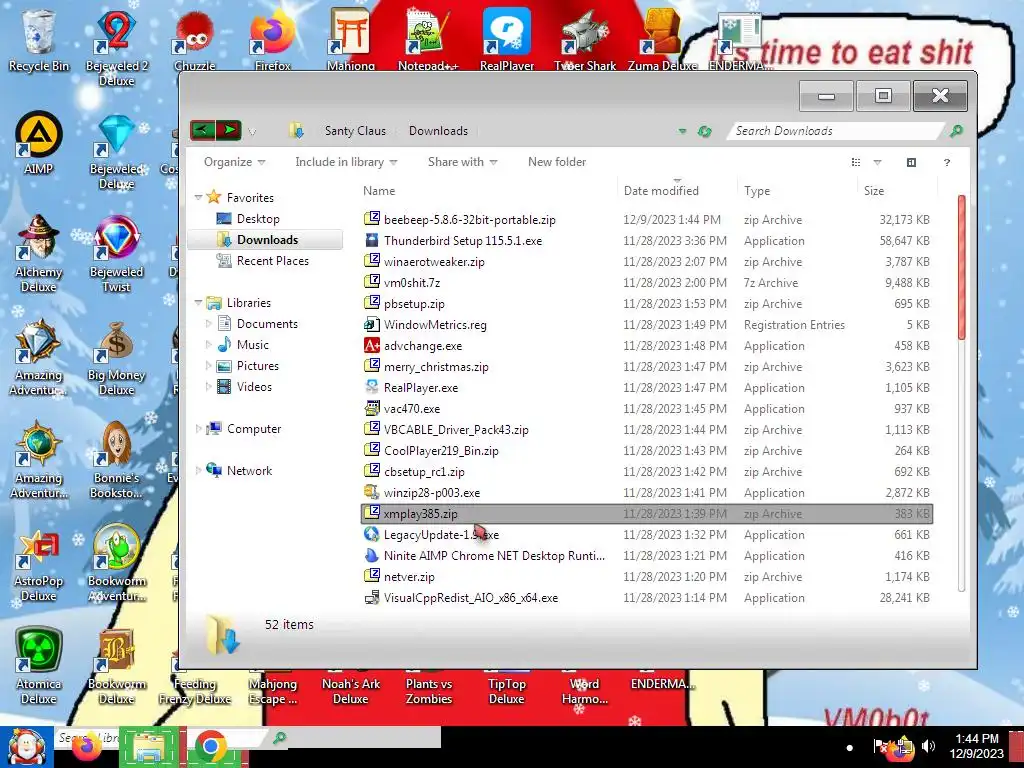Expand the Music library node

pos(208,345)
